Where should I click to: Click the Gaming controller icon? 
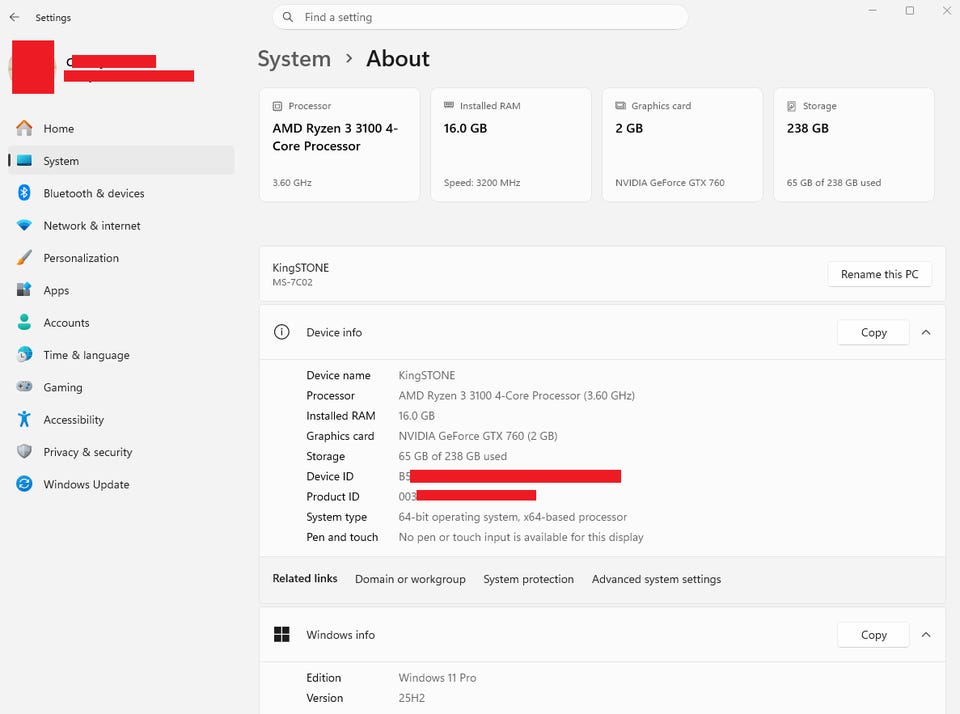pos(24,386)
